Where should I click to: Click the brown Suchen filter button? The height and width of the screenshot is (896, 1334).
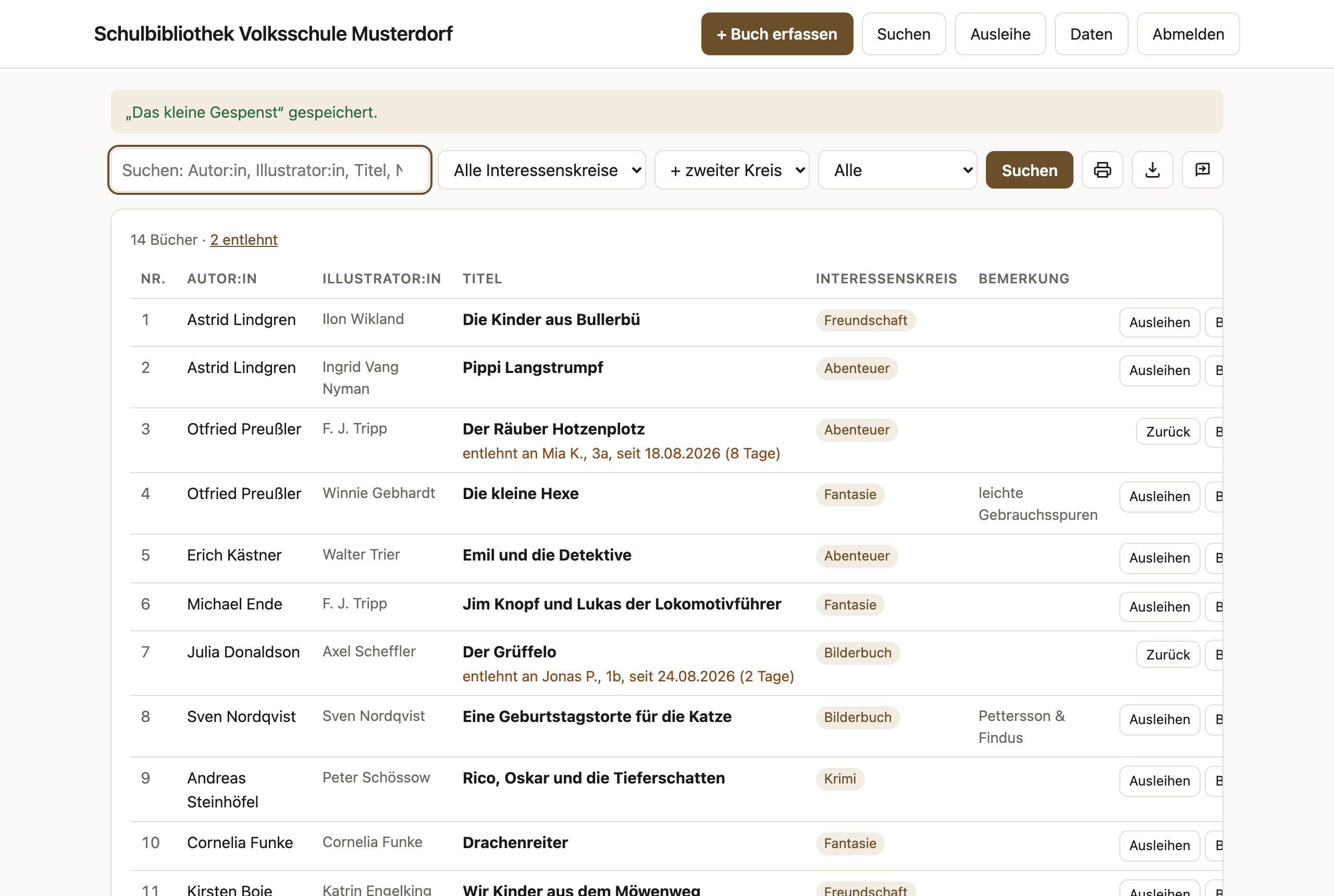tap(1029, 170)
